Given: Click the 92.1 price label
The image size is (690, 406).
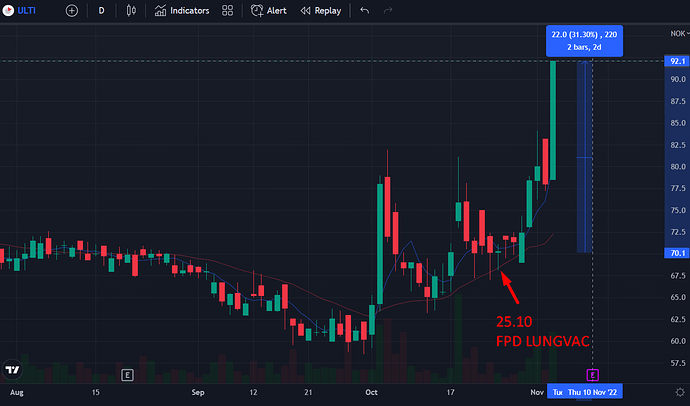Looking at the screenshot, I should point(677,61).
